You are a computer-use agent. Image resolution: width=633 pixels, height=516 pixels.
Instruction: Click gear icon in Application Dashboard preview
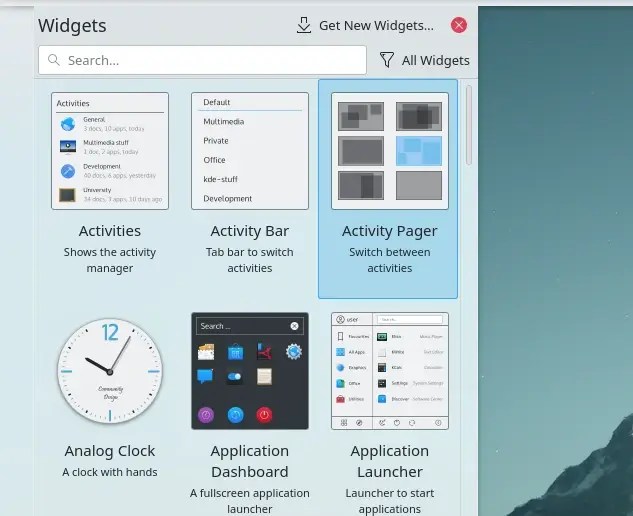tap(293, 352)
